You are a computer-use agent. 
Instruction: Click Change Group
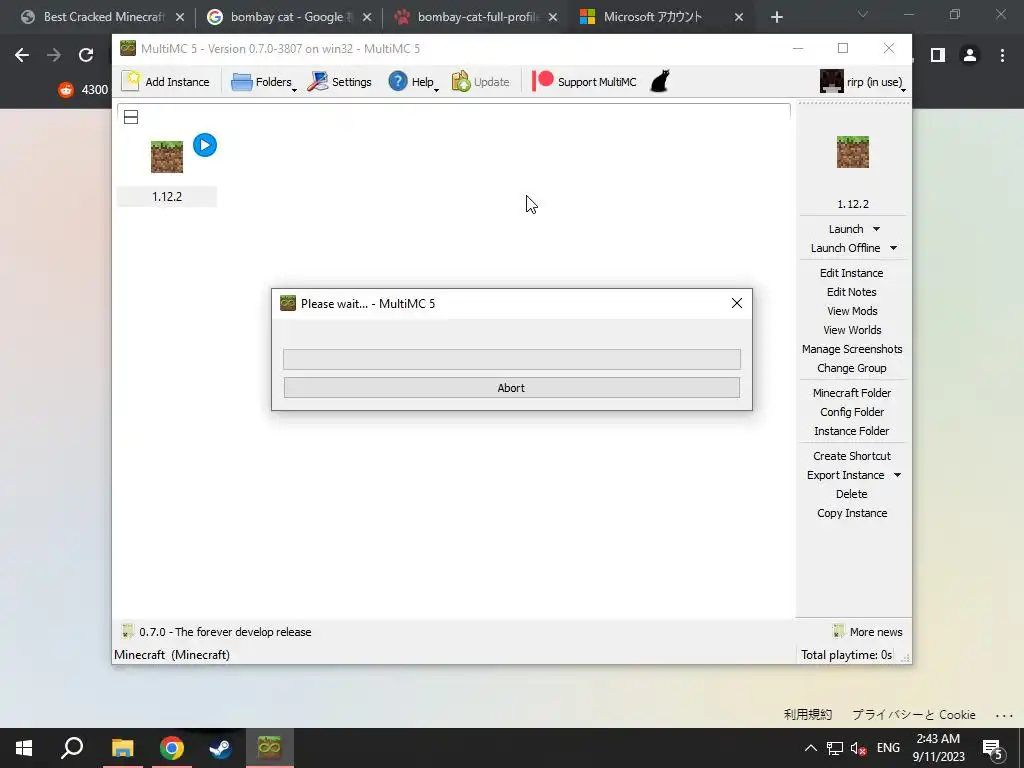852,368
